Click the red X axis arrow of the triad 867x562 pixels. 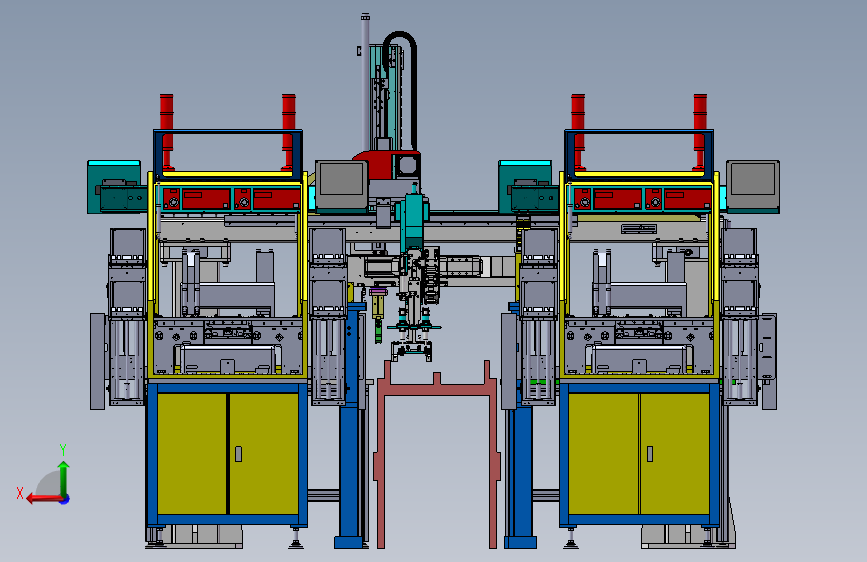pyautogui.click(x=44, y=499)
